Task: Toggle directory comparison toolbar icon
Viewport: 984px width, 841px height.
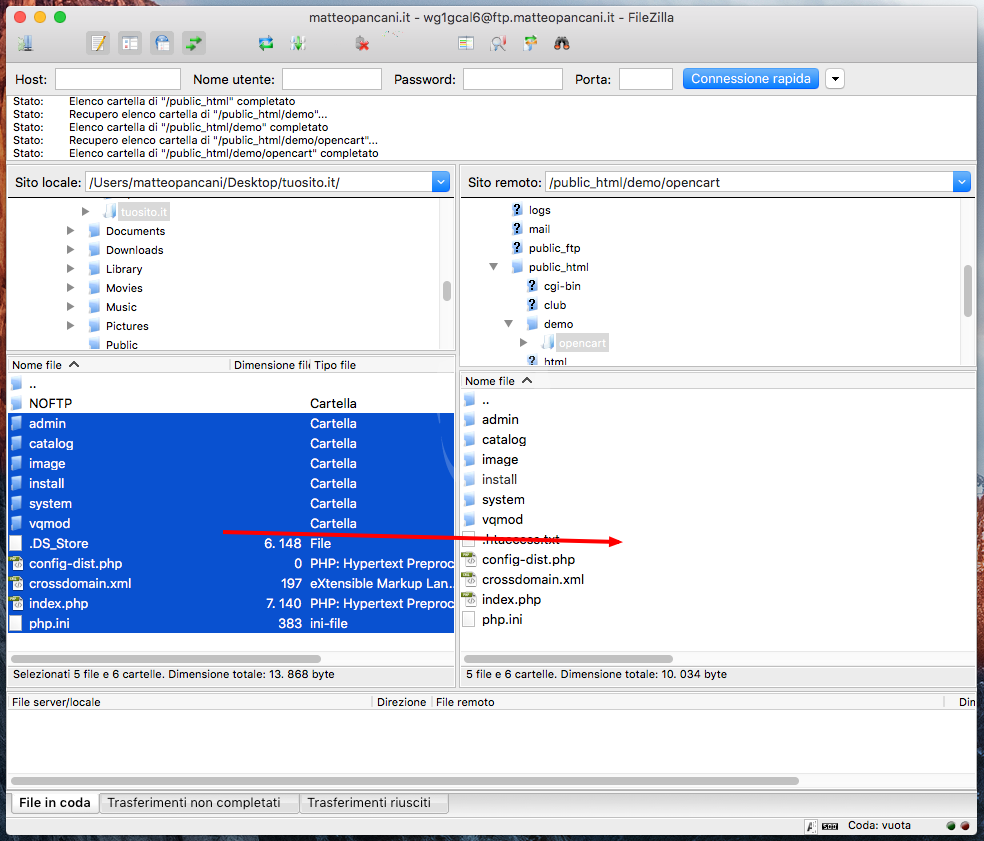Action: click(x=498, y=43)
